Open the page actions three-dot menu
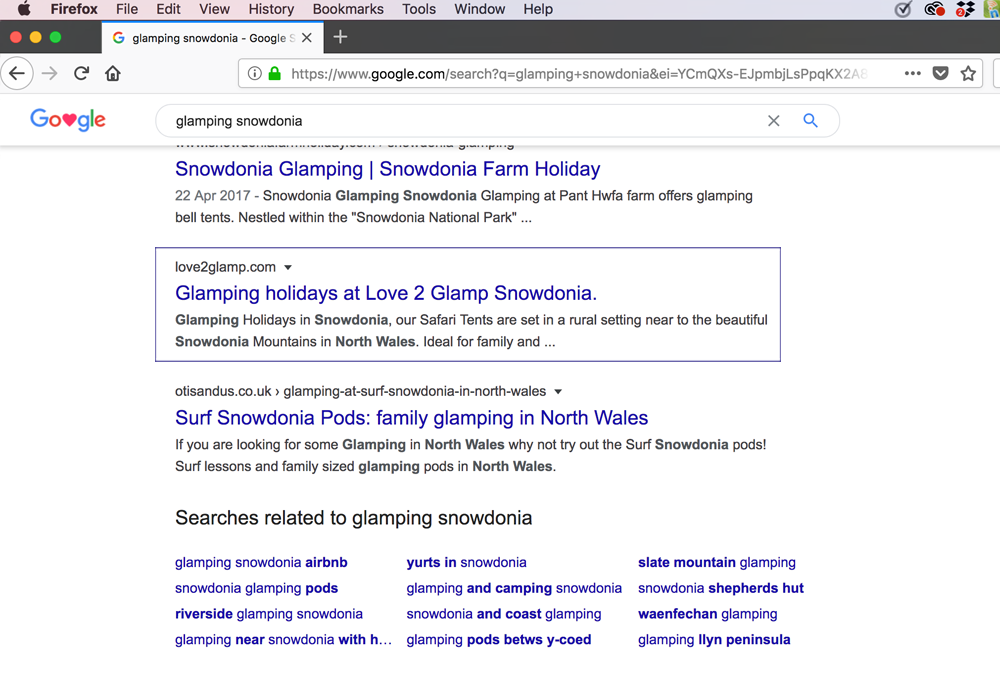1000x680 pixels. (x=913, y=73)
